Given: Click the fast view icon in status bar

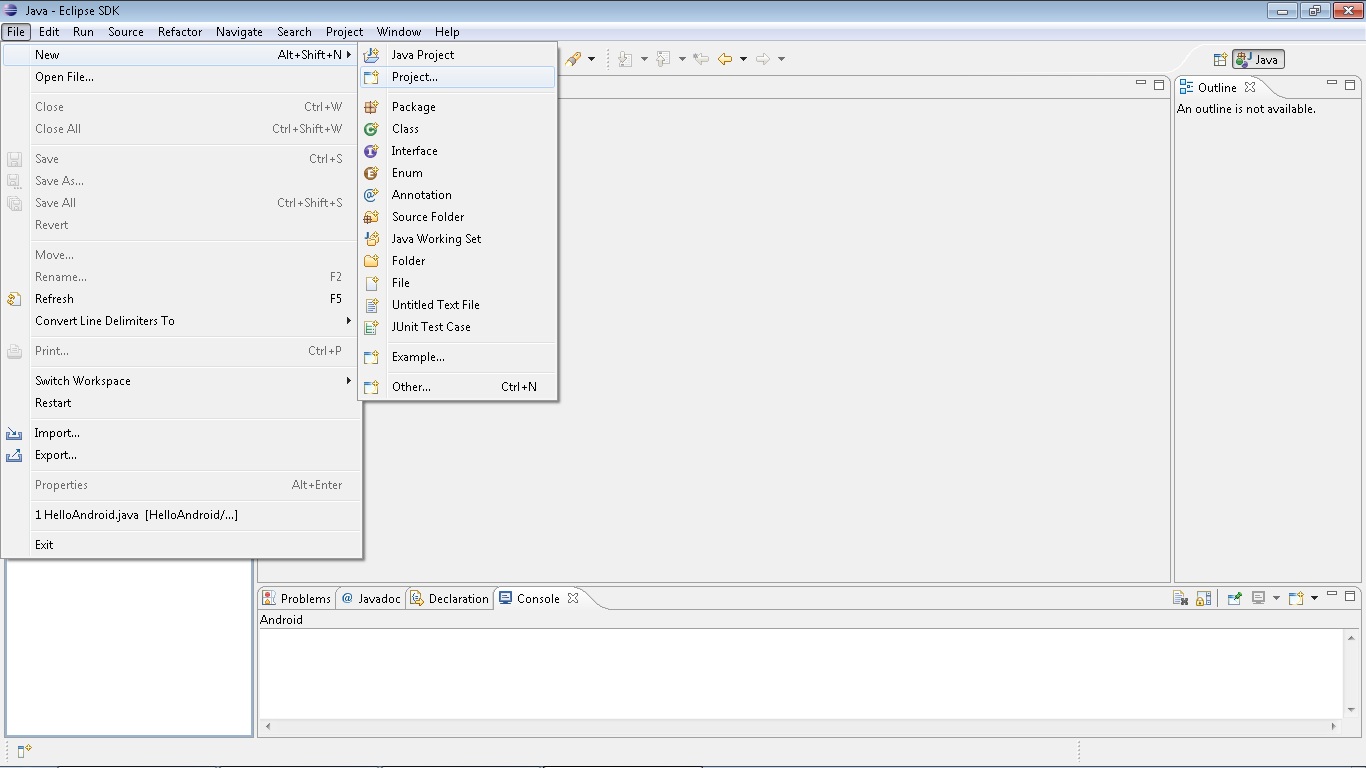Looking at the screenshot, I should (x=24, y=751).
